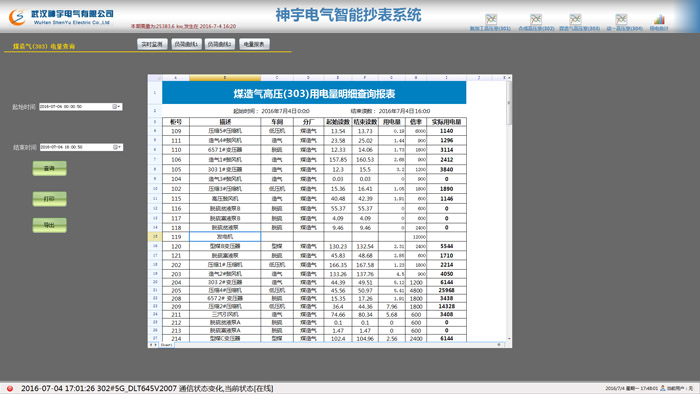Click the red status indicator in status bar

point(10,388)
